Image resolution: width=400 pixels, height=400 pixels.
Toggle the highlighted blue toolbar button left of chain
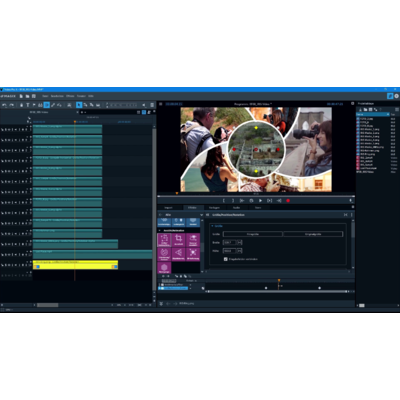point(47,105)
